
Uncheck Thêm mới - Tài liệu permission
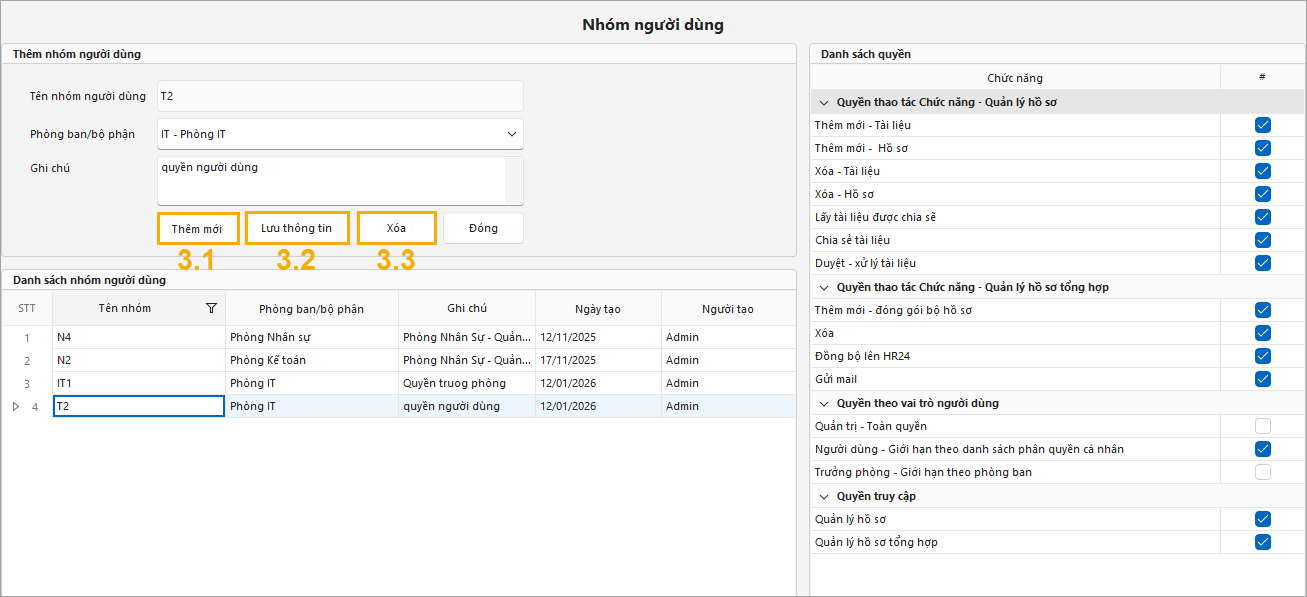point(1263,125)
